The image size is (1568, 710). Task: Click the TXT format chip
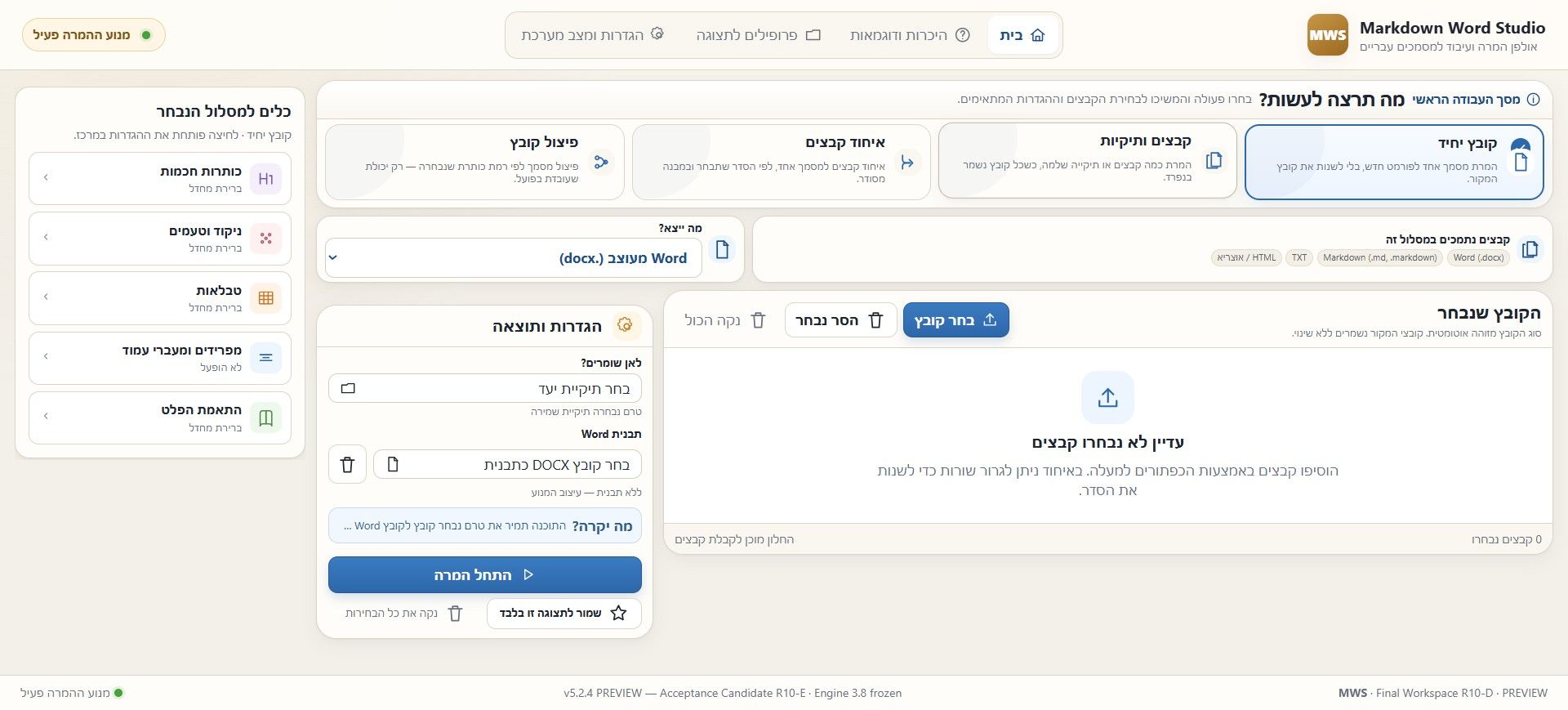click(x=1298, y=257)
